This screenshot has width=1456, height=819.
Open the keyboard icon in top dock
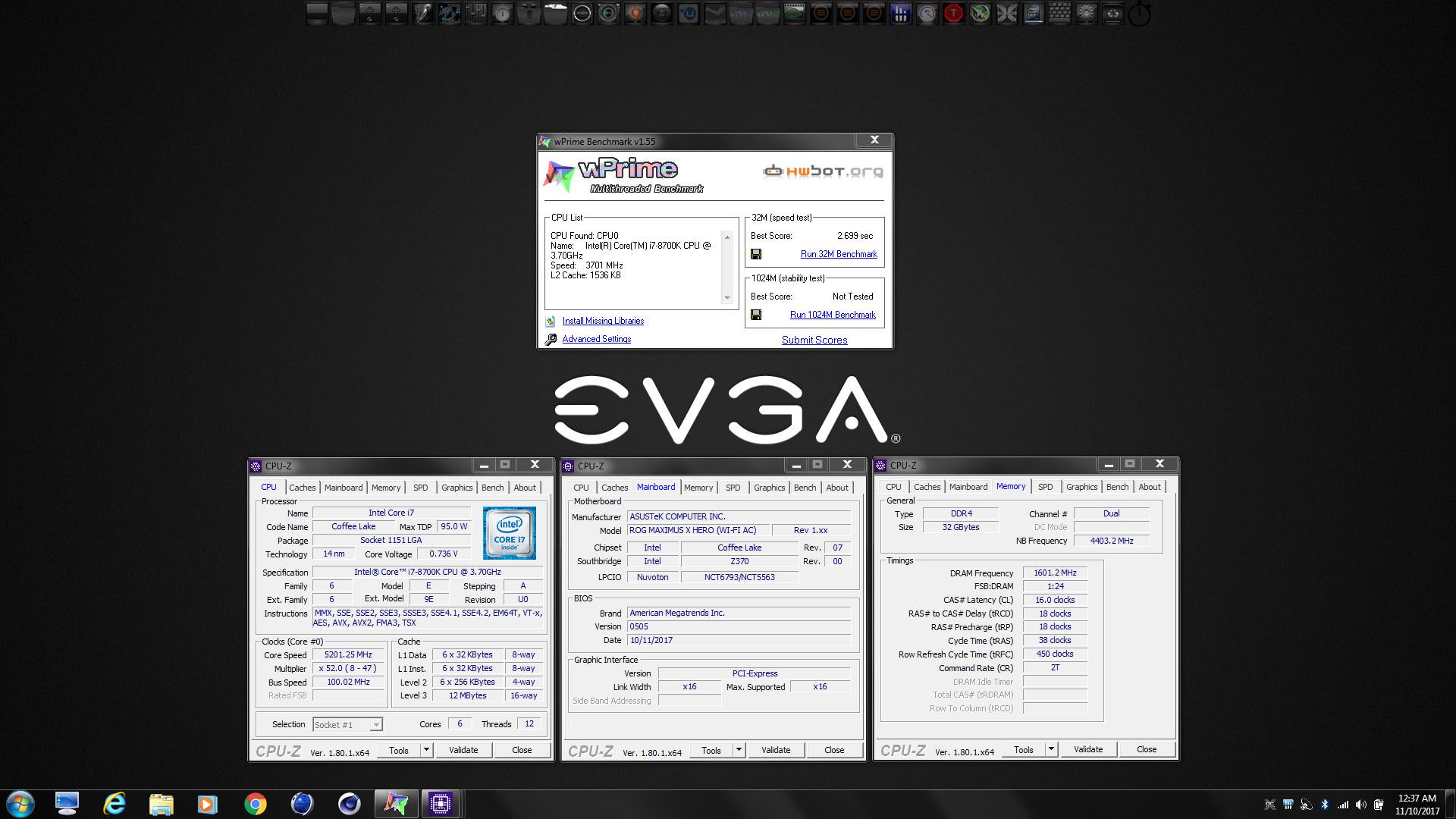click(1059, 14)
